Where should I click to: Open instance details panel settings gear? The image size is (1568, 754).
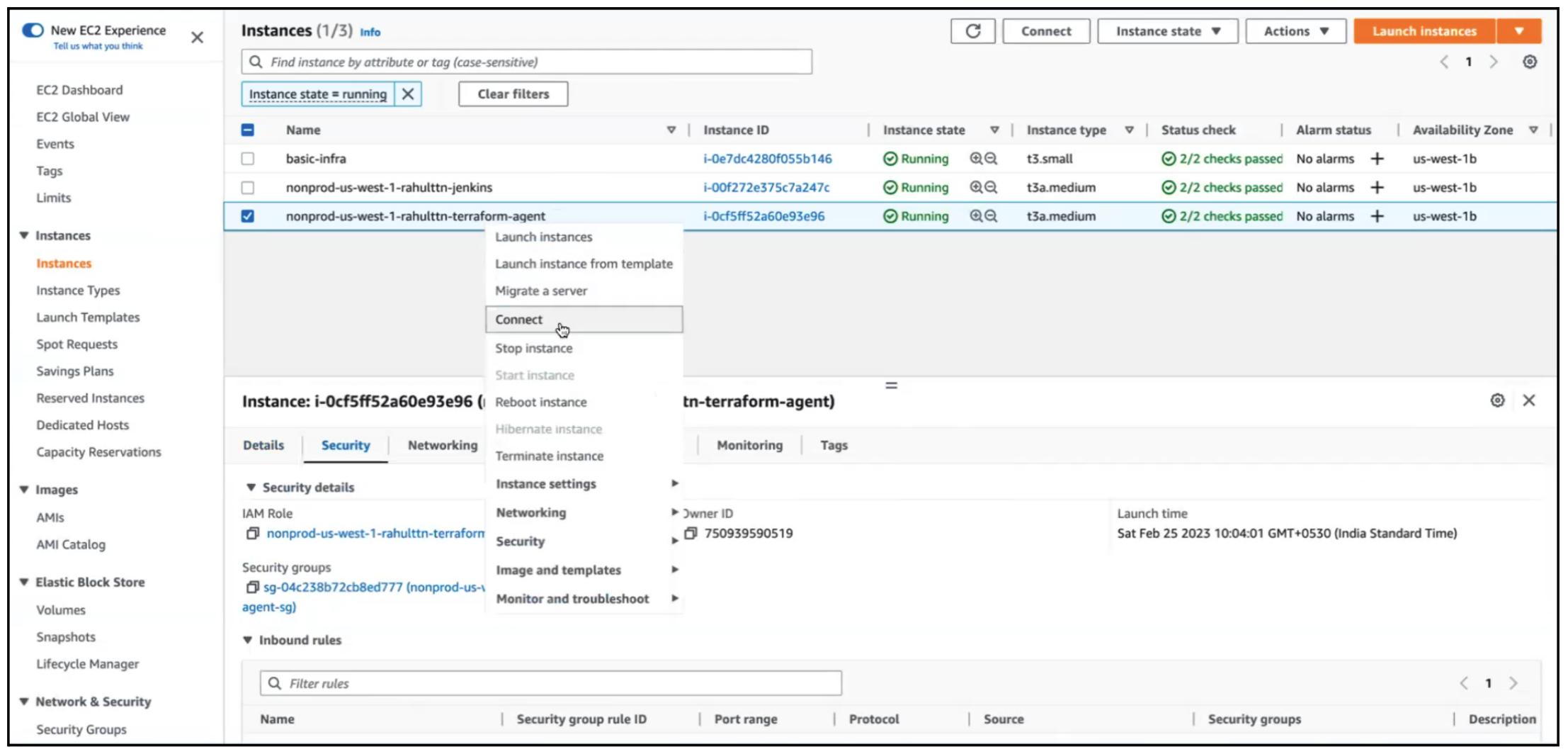pos(1497,400)
